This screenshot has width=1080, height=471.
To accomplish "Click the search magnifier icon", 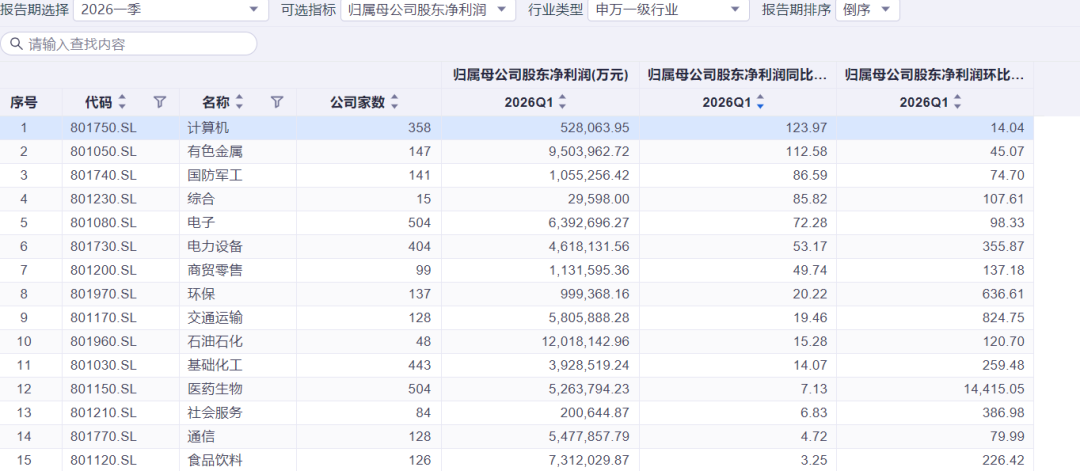I will coord(16,45).
